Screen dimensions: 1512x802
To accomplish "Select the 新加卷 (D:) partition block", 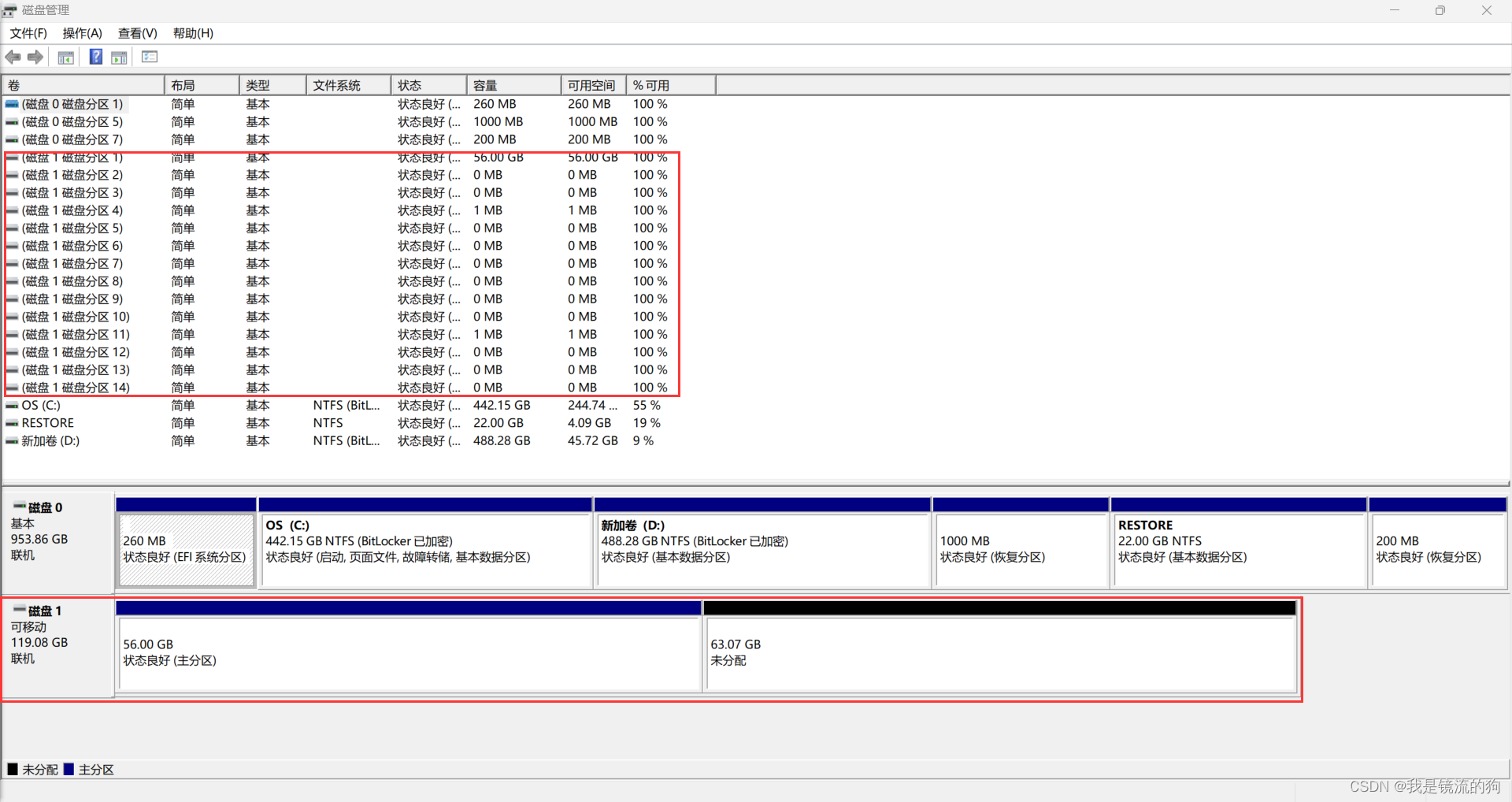I will (x=763, y=543).
